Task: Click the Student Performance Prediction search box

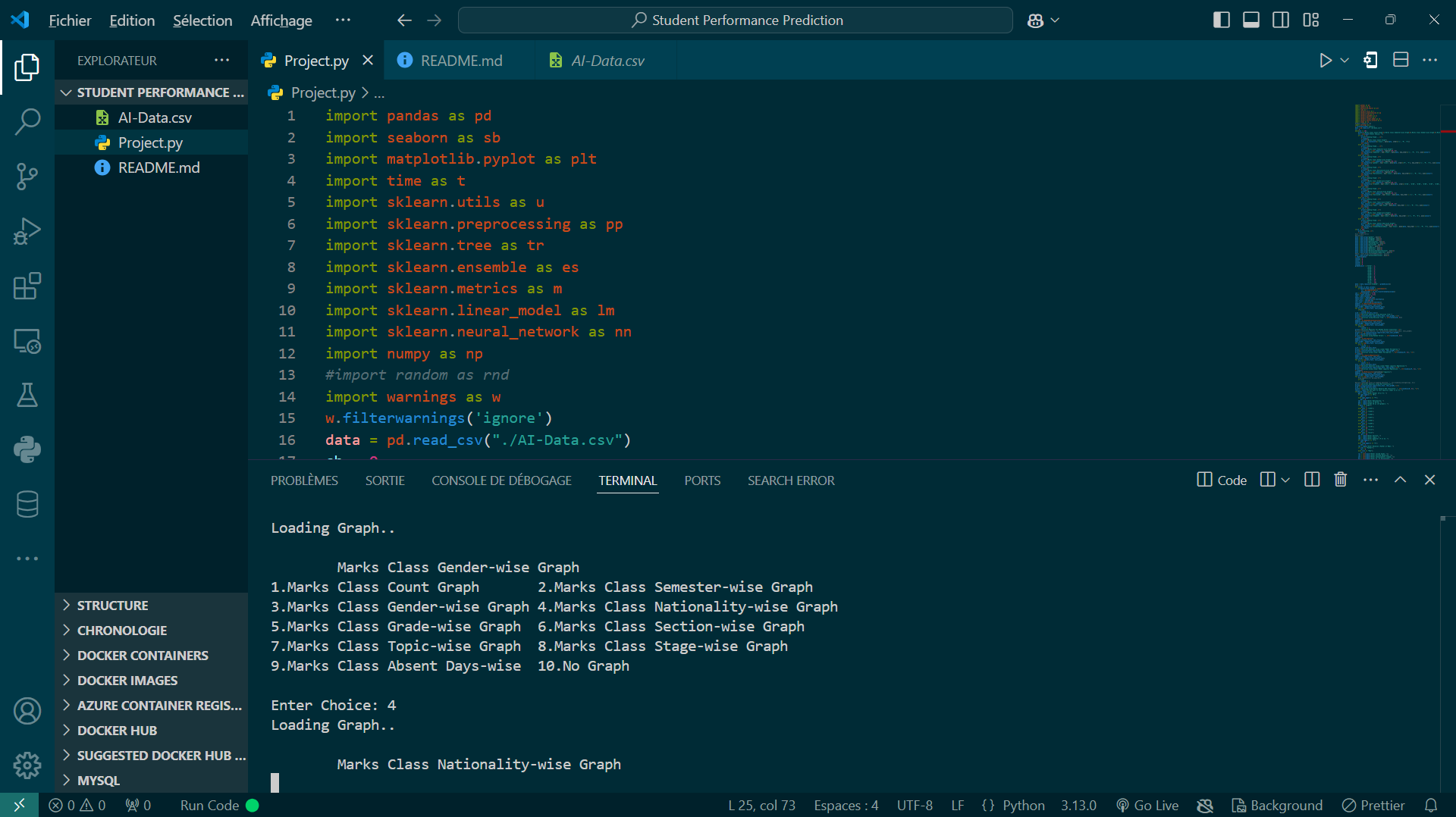Action: pos(736,20)
